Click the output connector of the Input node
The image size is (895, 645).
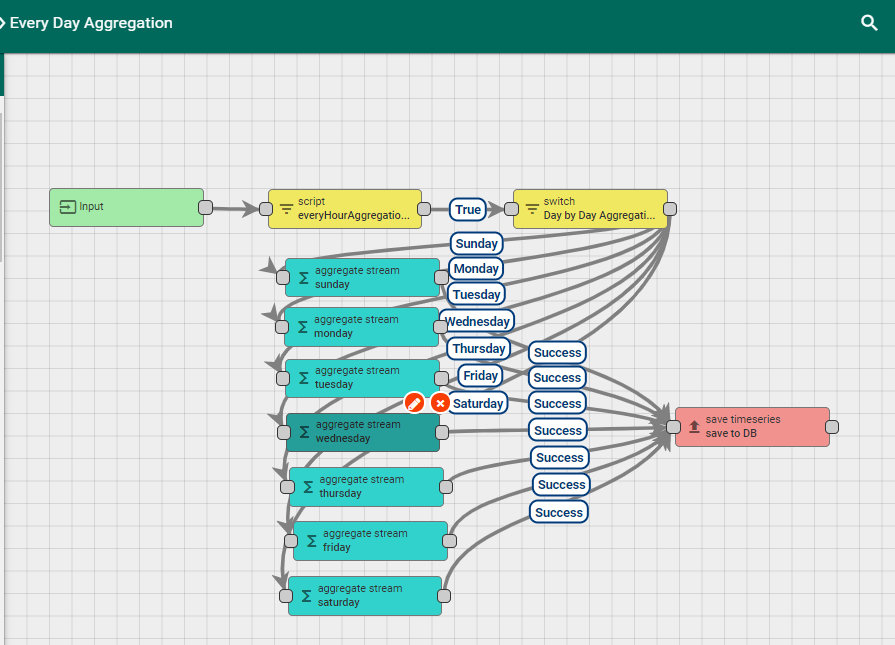point(205,207)
